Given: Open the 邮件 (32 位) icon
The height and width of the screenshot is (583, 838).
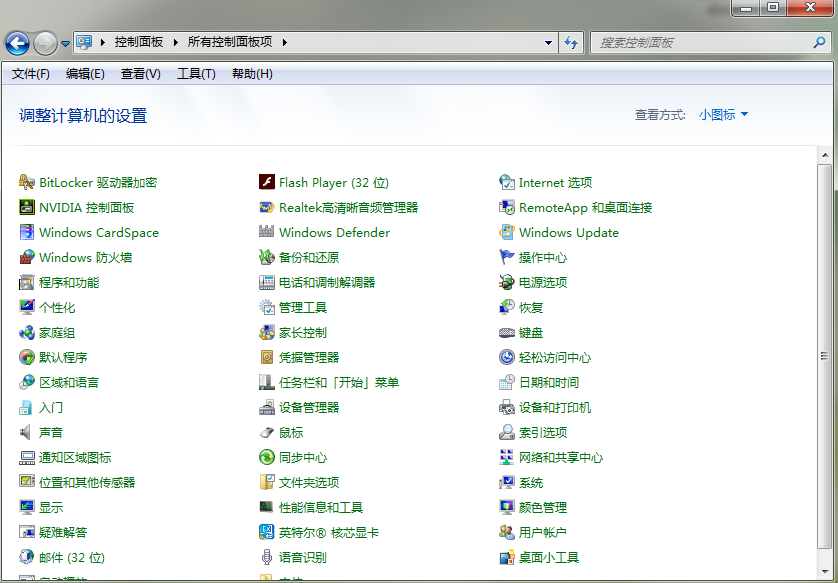Looking at the screenshot, I should tap(27, 557).
